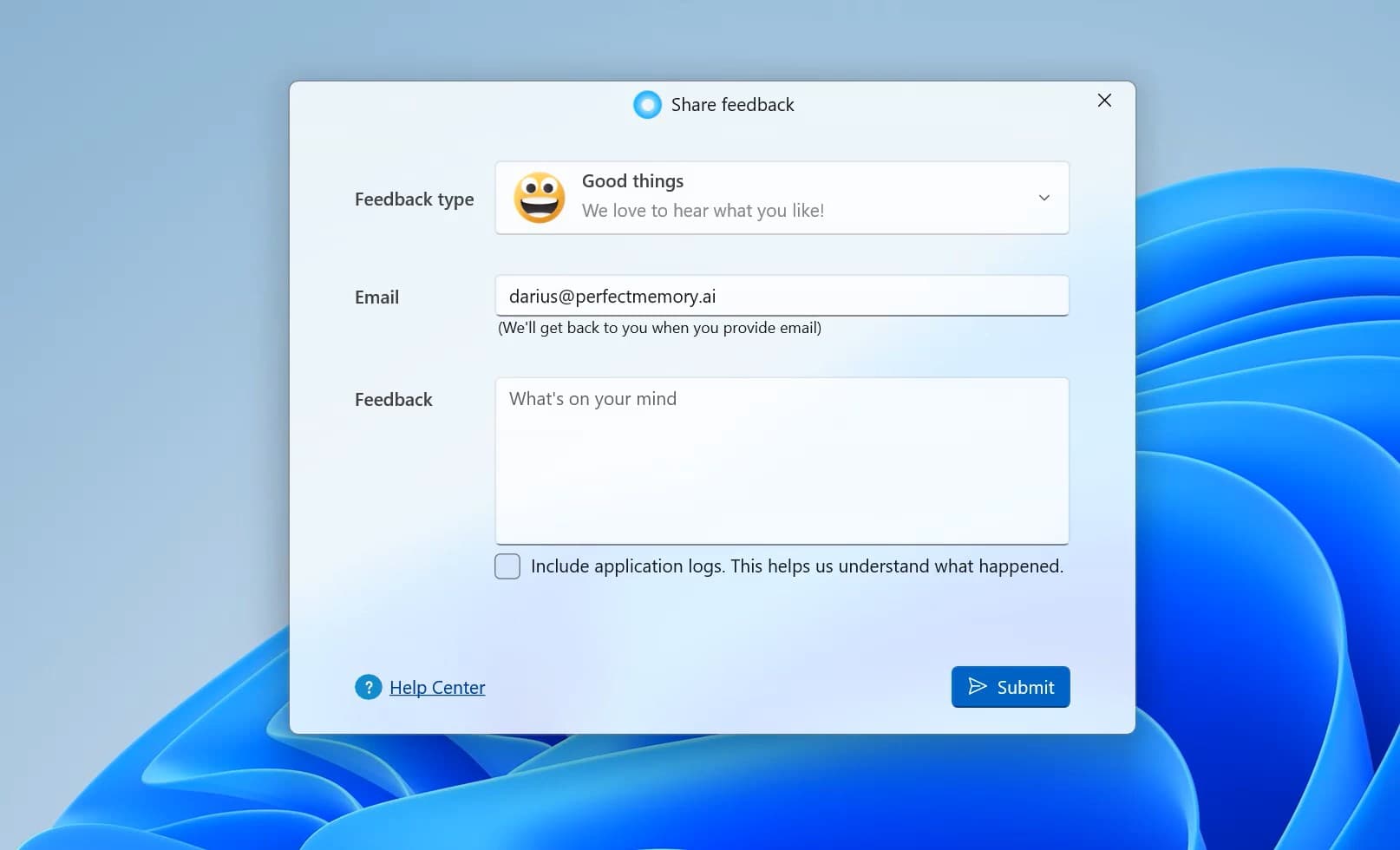Click the paper plane send icon

pyautogui.click(x=978, y=687)
